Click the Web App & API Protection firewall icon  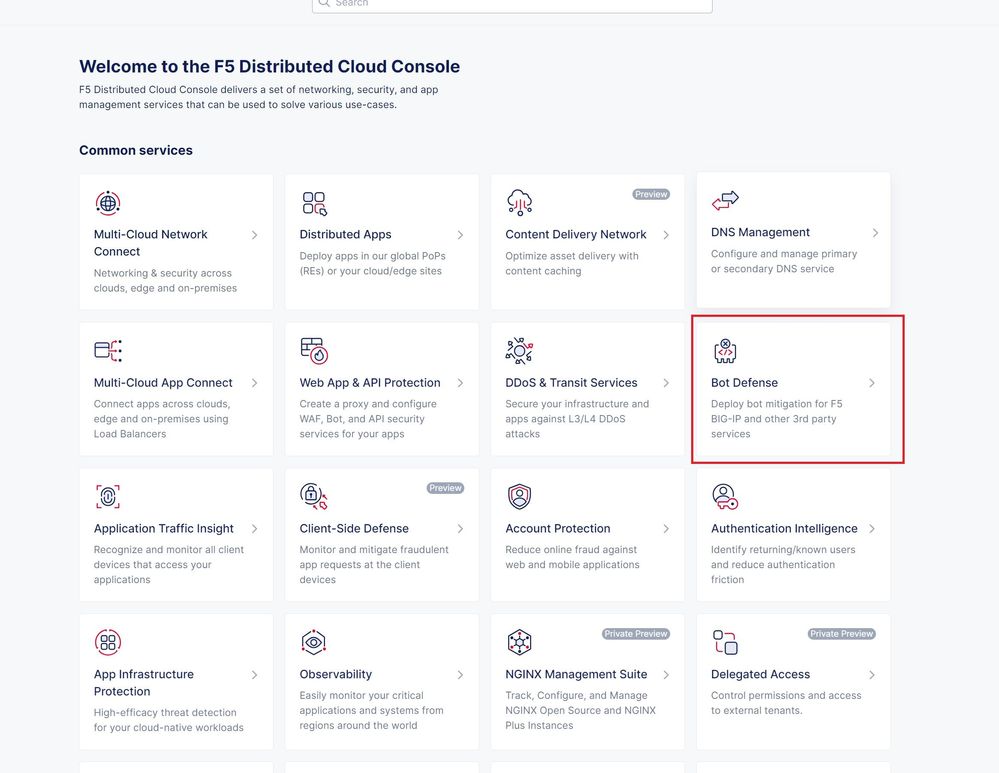[314, 350]
